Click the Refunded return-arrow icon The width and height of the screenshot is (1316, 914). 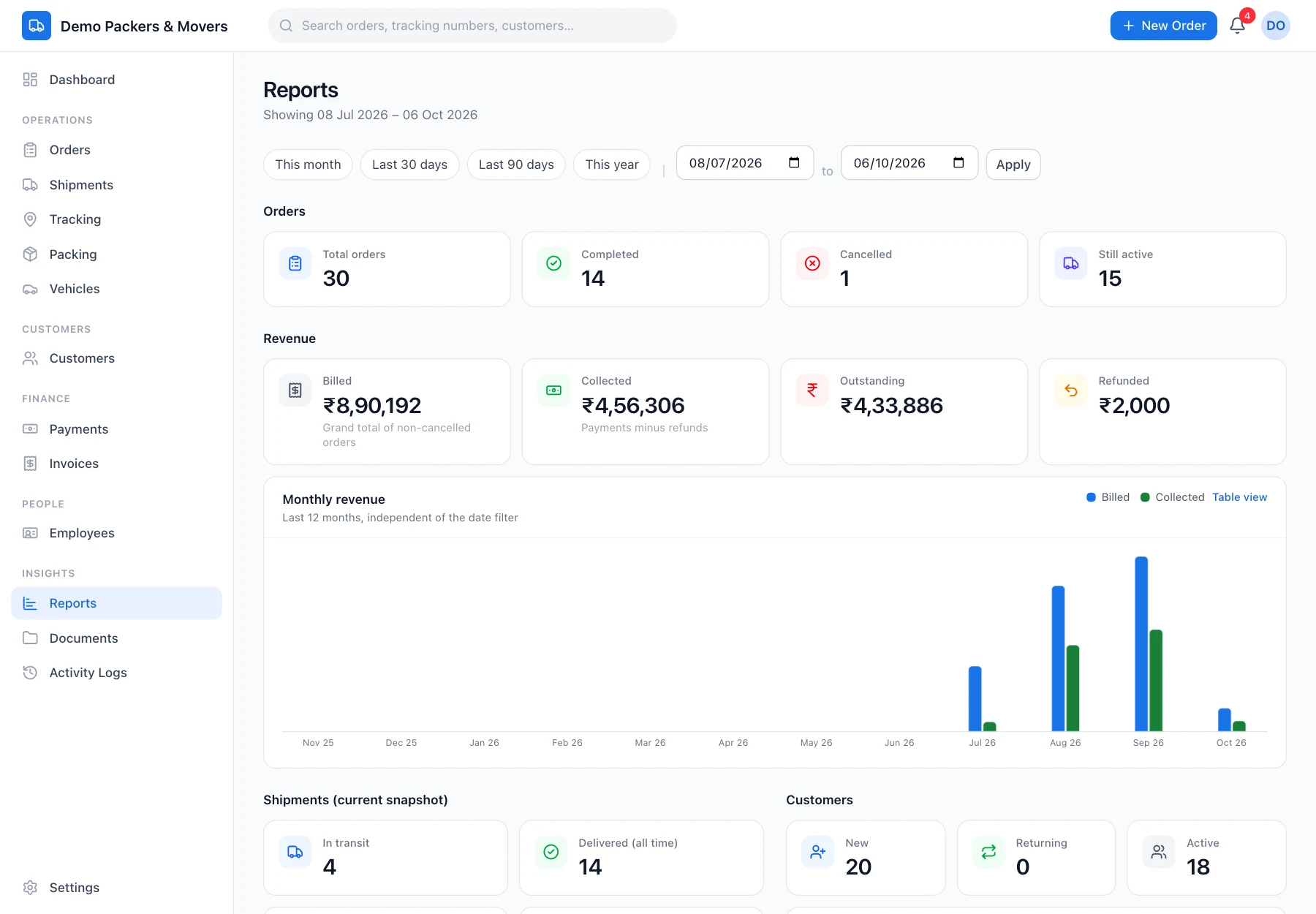[1070, 390]
